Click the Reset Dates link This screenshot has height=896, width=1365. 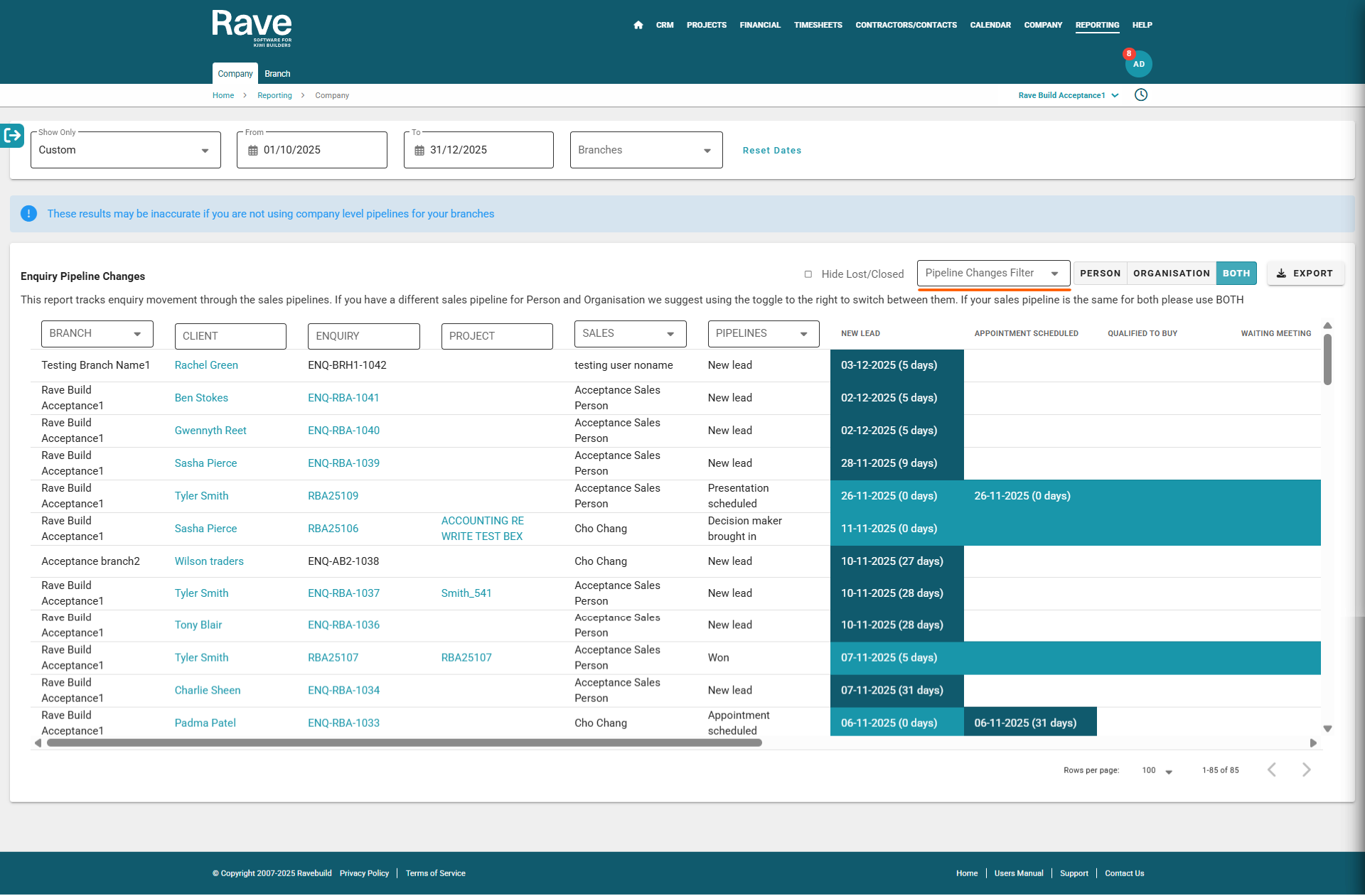pos(771,151)
